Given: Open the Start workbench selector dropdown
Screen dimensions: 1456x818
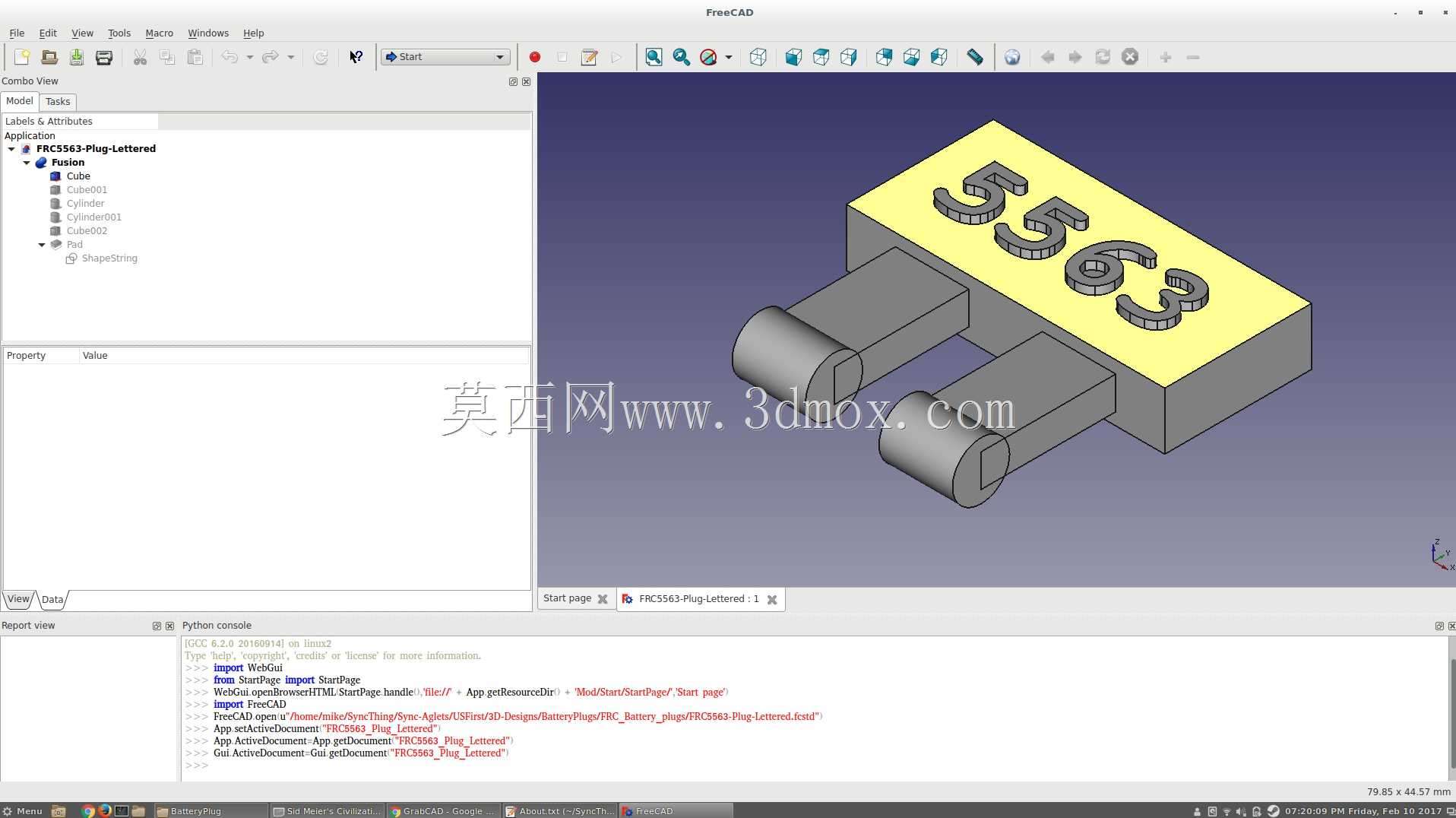Looking at the screenshot, I should 445,57.
